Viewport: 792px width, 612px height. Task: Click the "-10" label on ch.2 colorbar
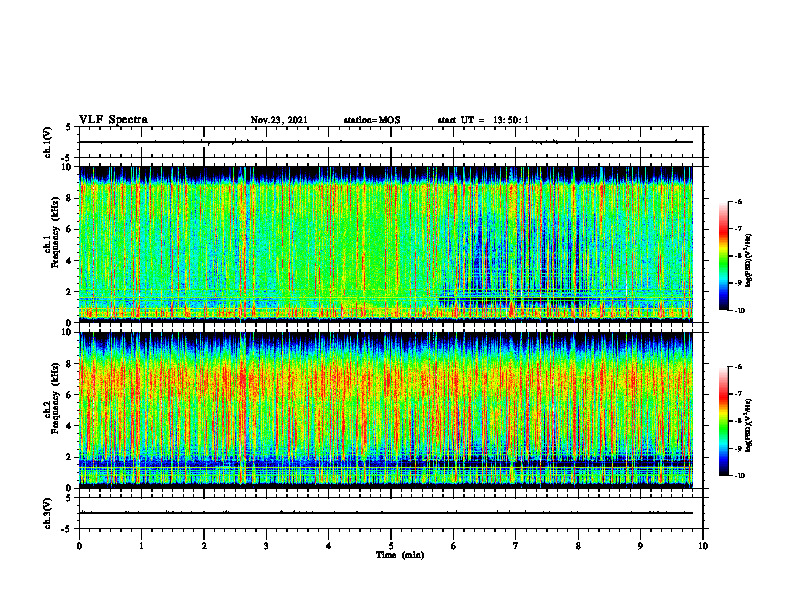(x=739, y=476)
